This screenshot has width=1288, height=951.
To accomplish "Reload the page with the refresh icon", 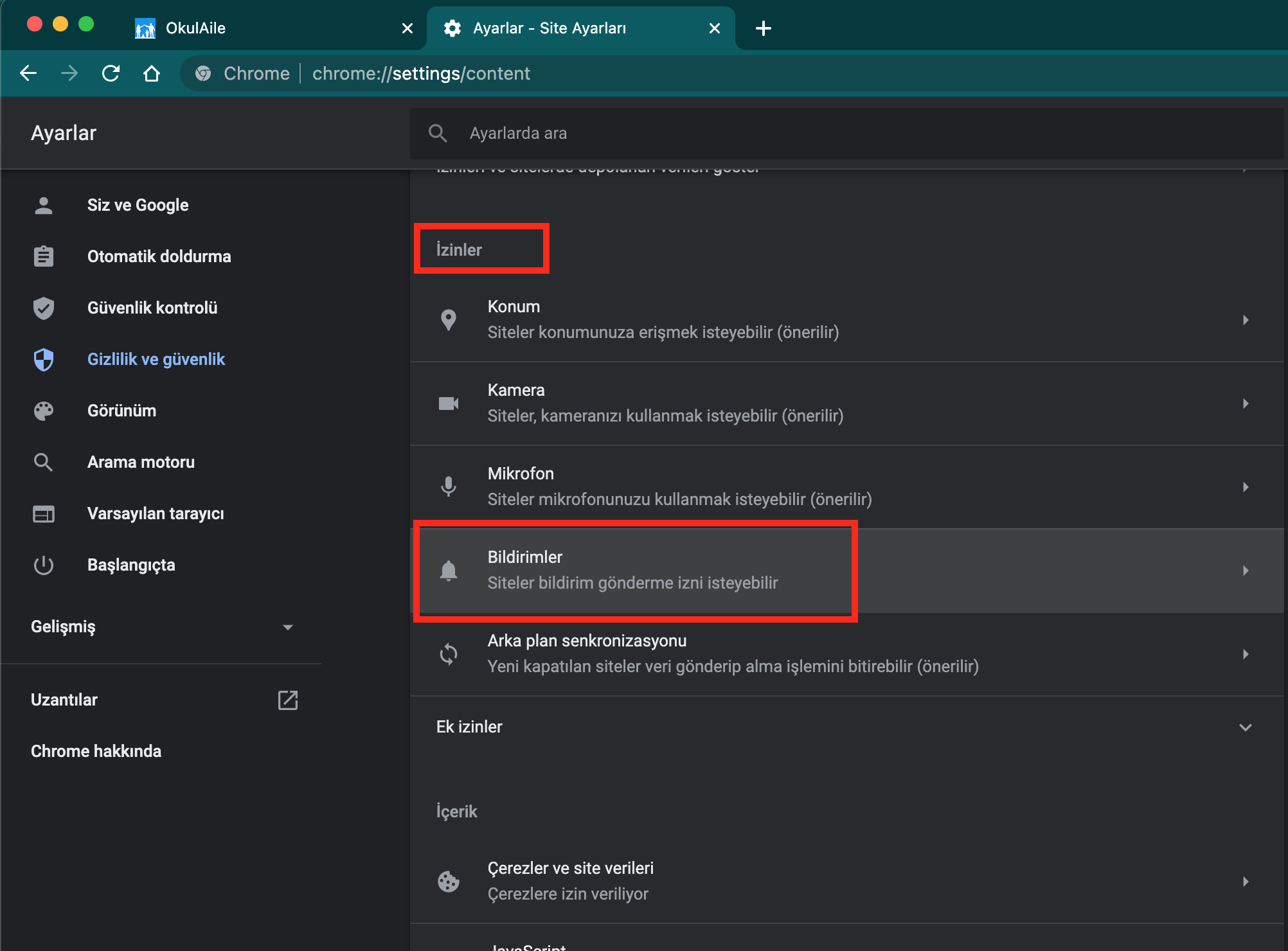I will [111, 73].
